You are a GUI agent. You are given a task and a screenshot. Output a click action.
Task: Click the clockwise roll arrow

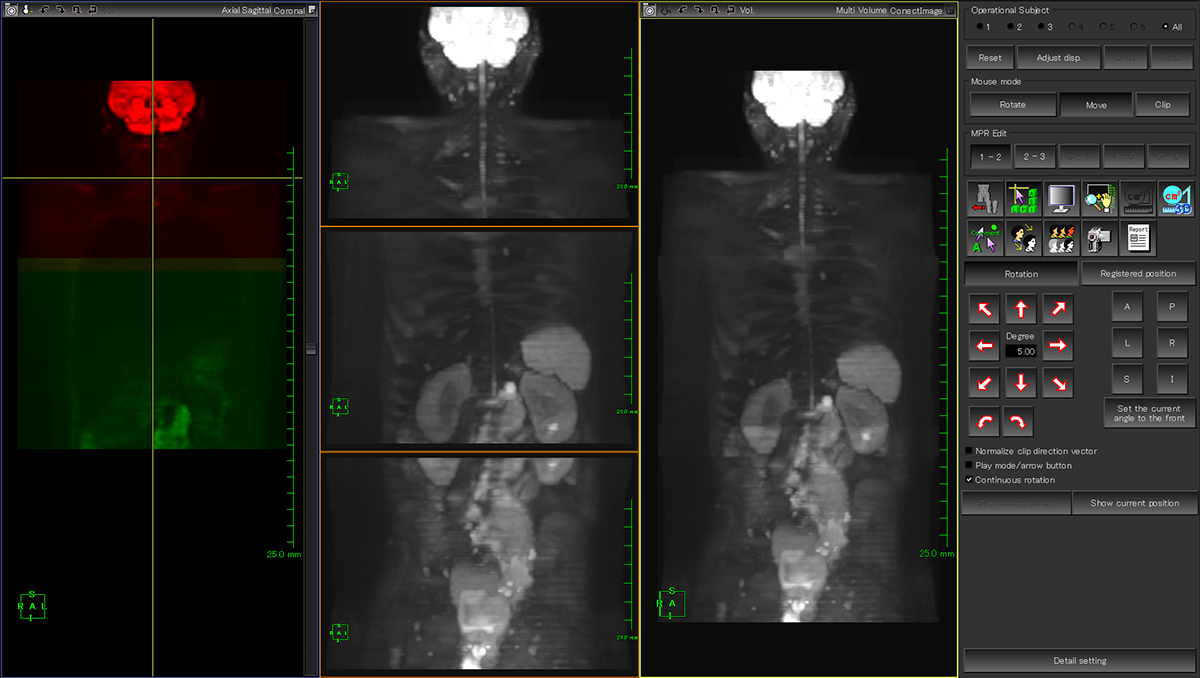[1018, 422]
